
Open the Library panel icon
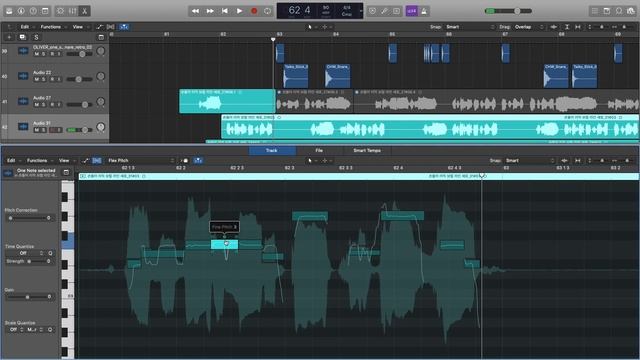(x=9, y=11)
